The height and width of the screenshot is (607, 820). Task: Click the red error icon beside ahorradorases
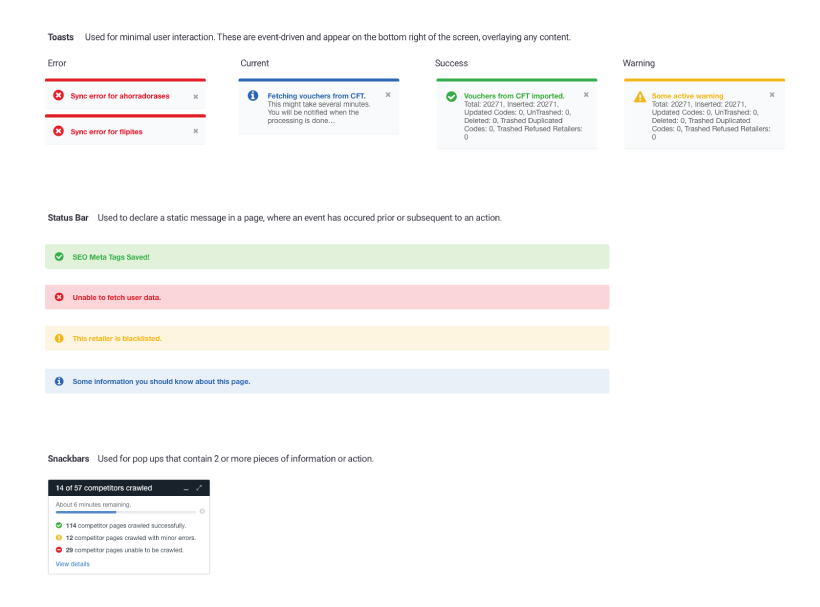point(59,95)
